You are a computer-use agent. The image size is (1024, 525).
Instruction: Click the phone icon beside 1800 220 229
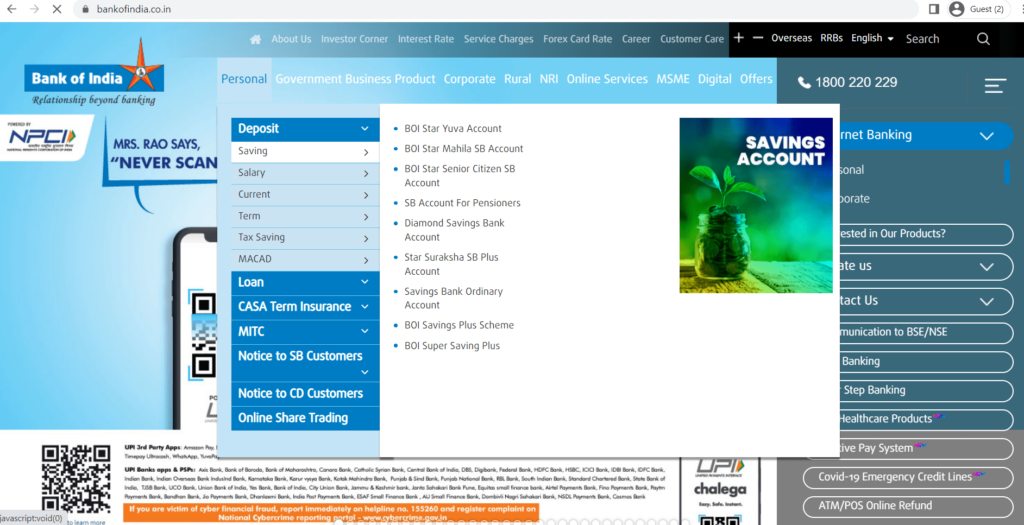[804, 83]
